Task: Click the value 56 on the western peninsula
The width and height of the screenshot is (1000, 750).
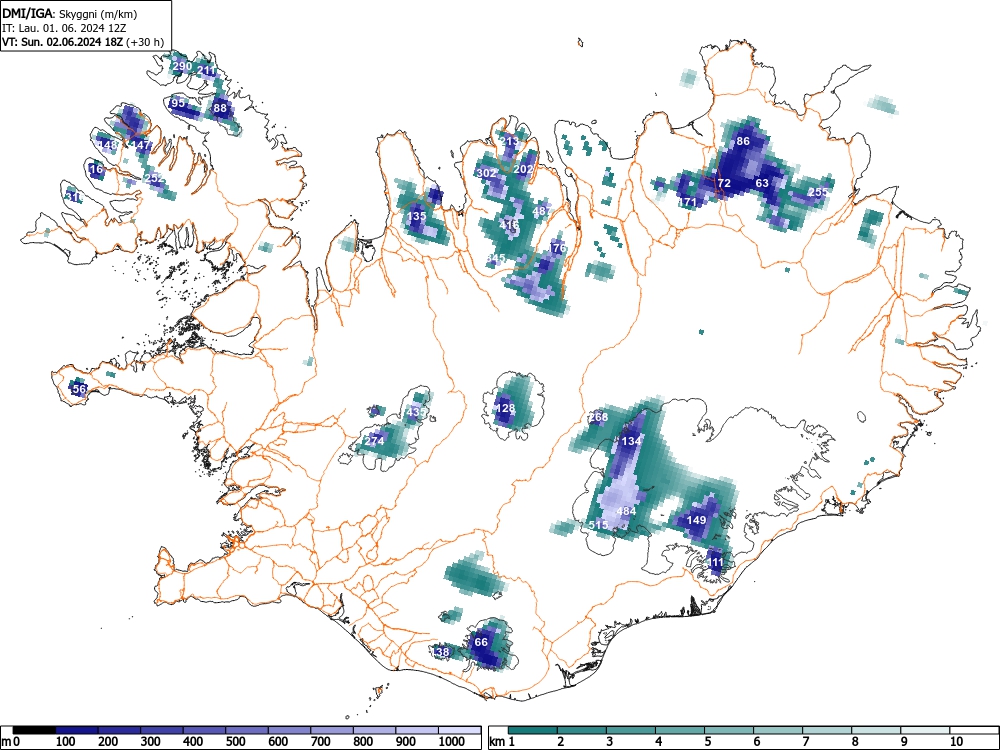Action: click(79, 389)
